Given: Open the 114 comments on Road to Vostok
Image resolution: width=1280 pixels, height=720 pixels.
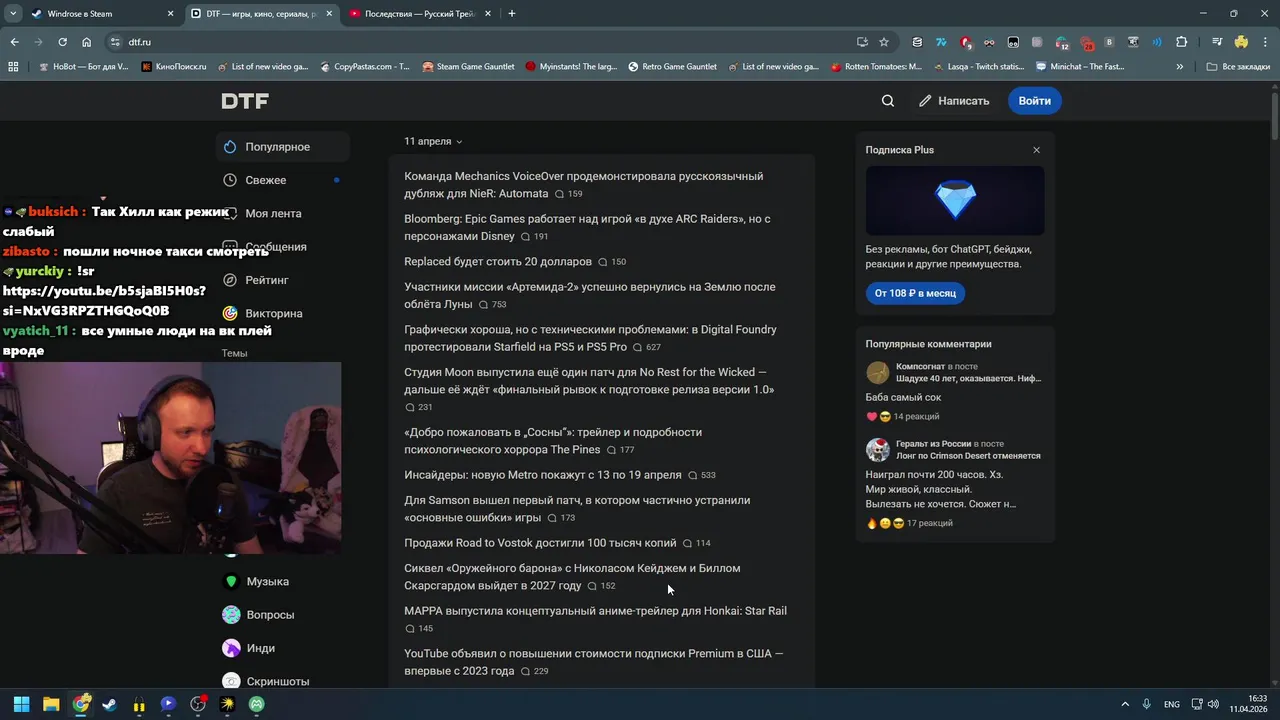Looking at the screenshot, I should click(x=697, y=543).
